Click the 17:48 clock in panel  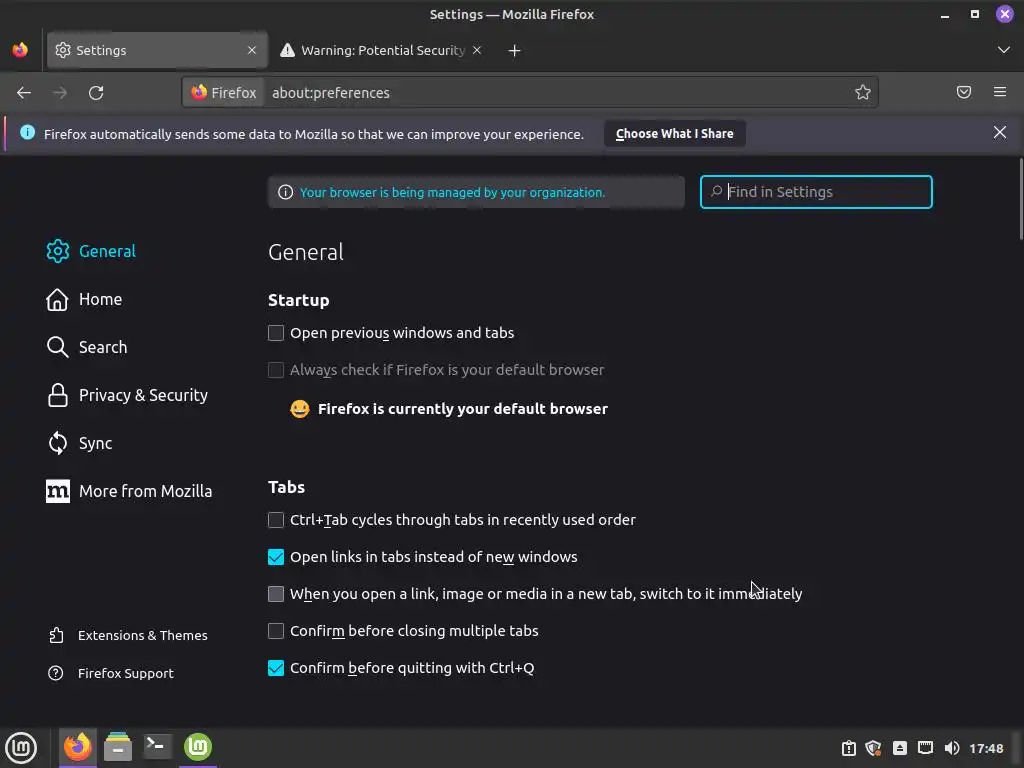click(985, 748)
